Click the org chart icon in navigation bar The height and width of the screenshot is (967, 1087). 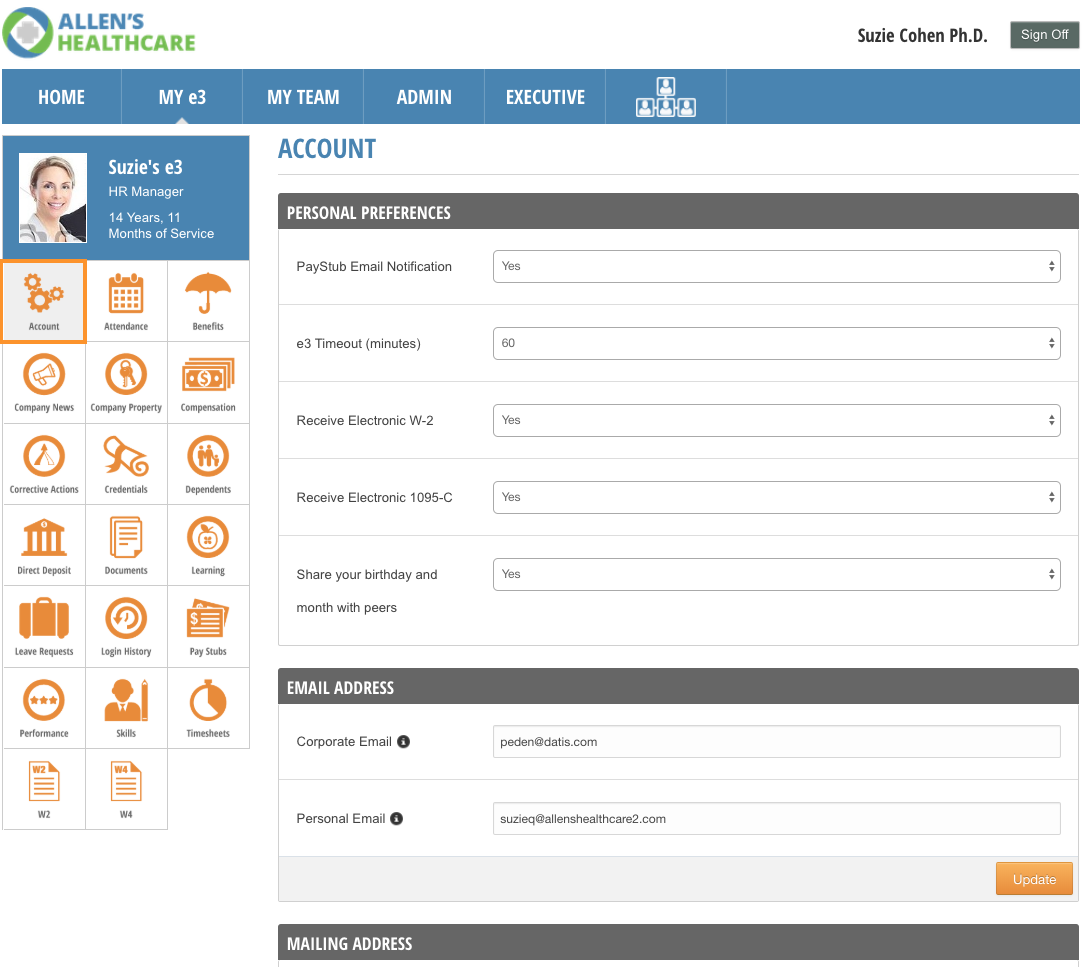[665, 97]
